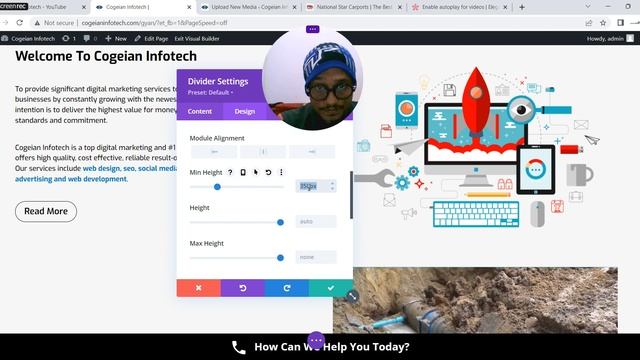The image size is (640, 360).
Task: Click the settings panel scrollbar
Action: pyautogui.click(x=351, y=195)
